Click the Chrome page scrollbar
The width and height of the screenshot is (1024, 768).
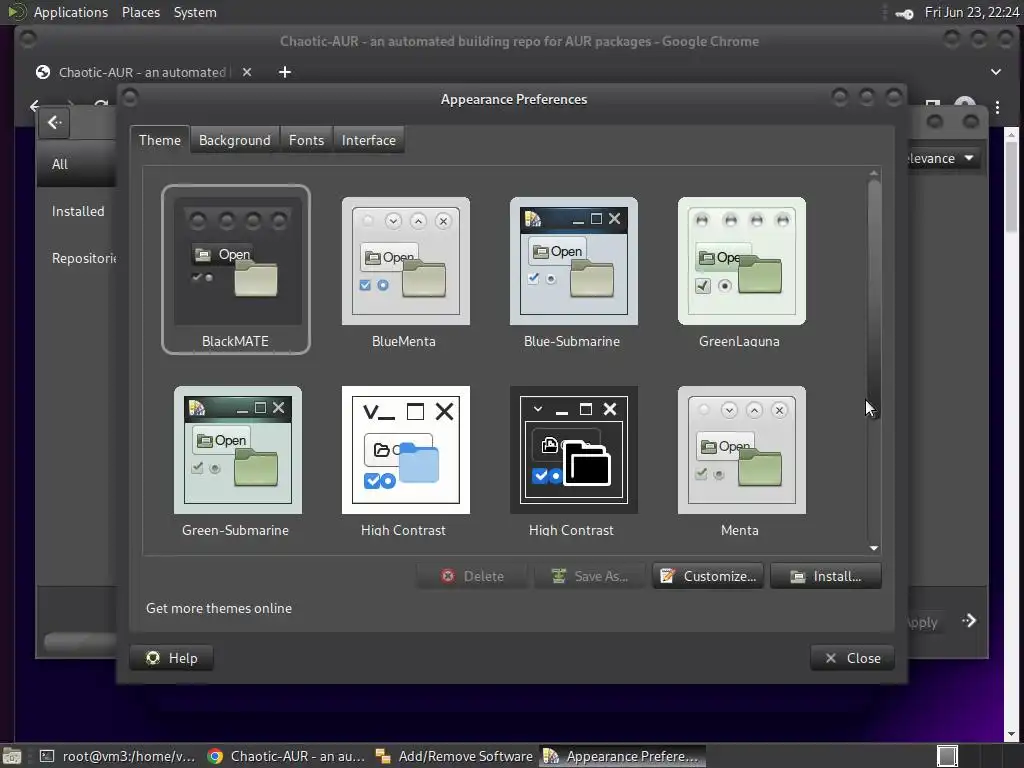pos(1010,186)
